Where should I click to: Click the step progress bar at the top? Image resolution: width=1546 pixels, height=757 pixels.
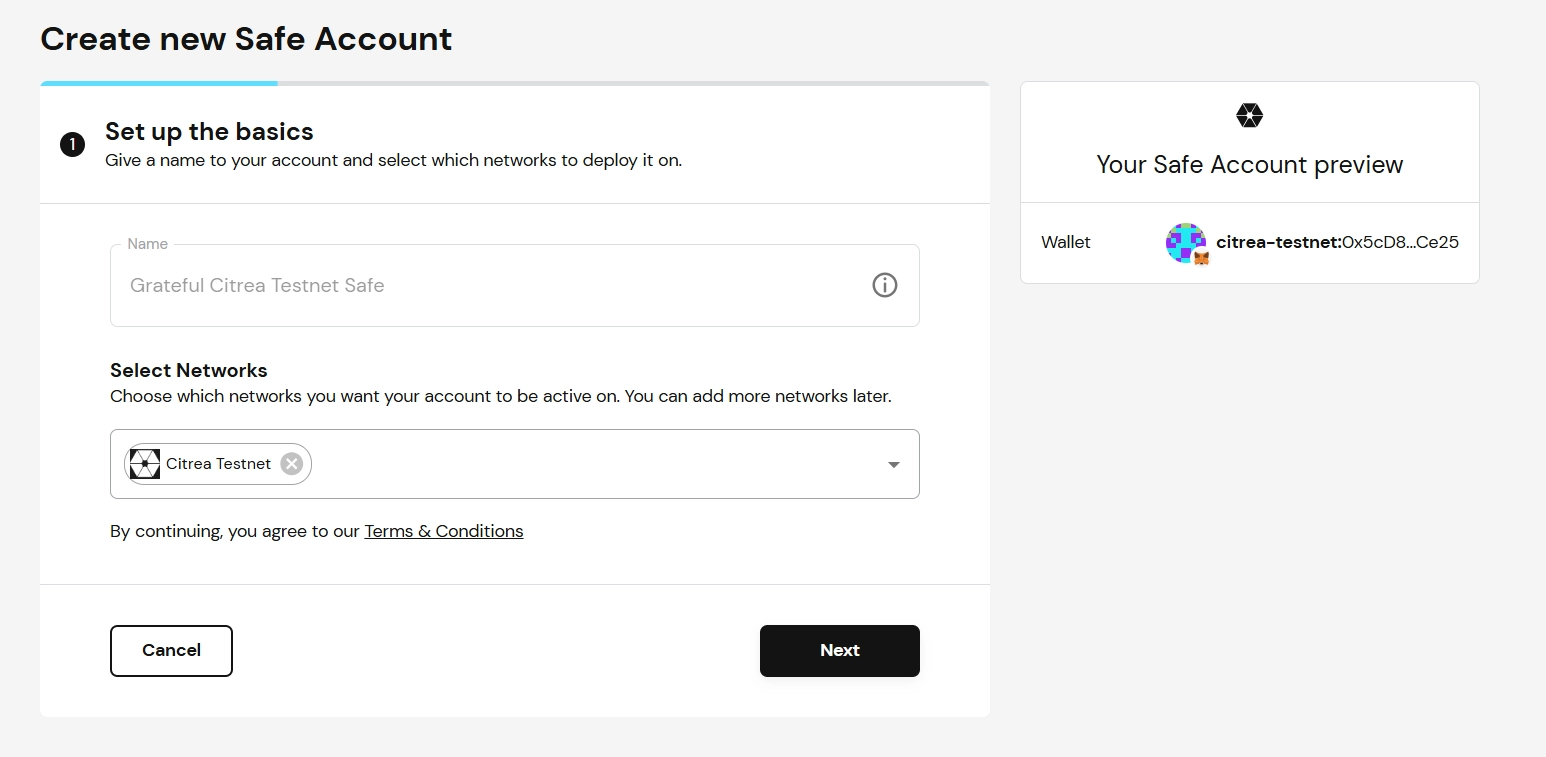pyautogui.click(x=514, y=83)
